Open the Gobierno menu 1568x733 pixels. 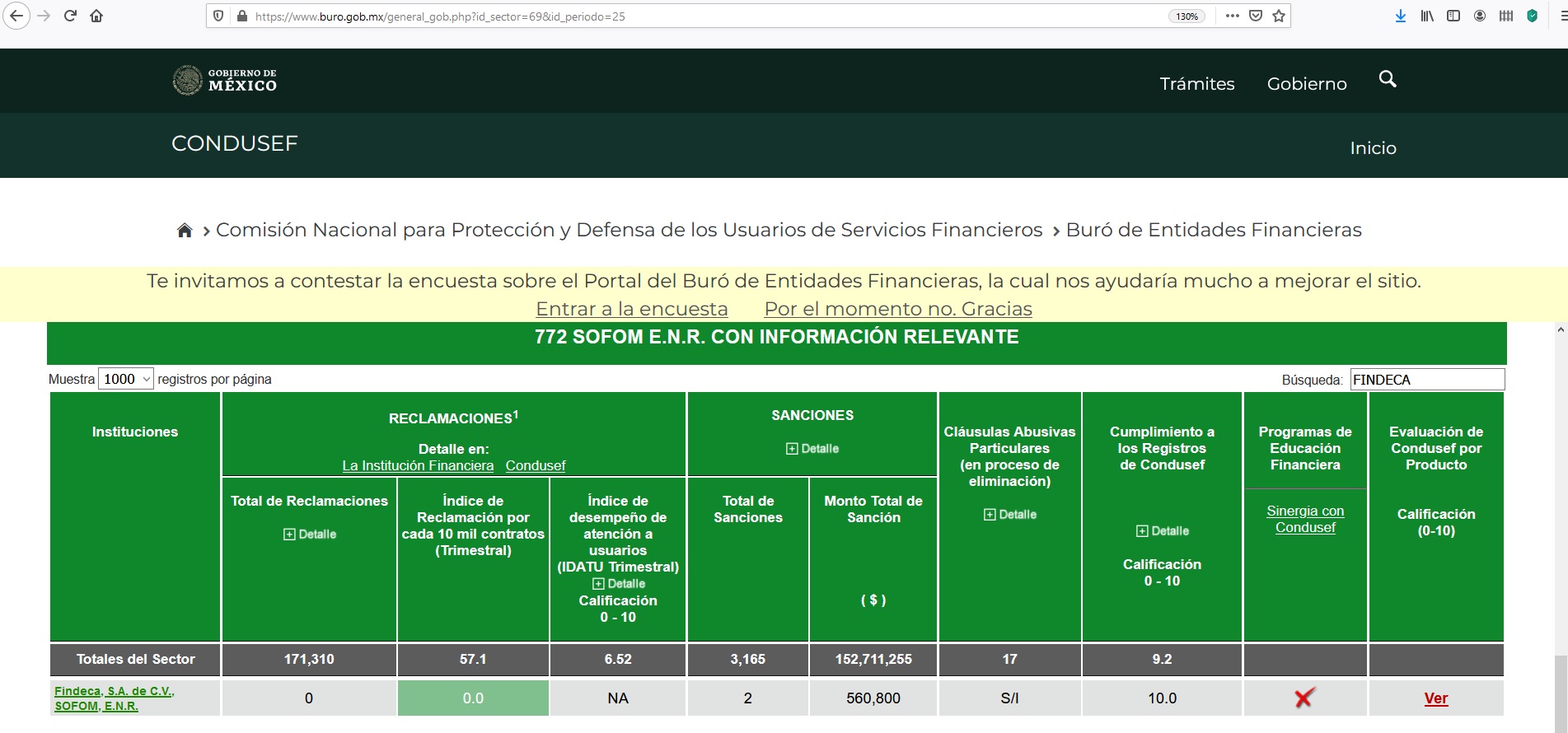[x=1307, y=84]
